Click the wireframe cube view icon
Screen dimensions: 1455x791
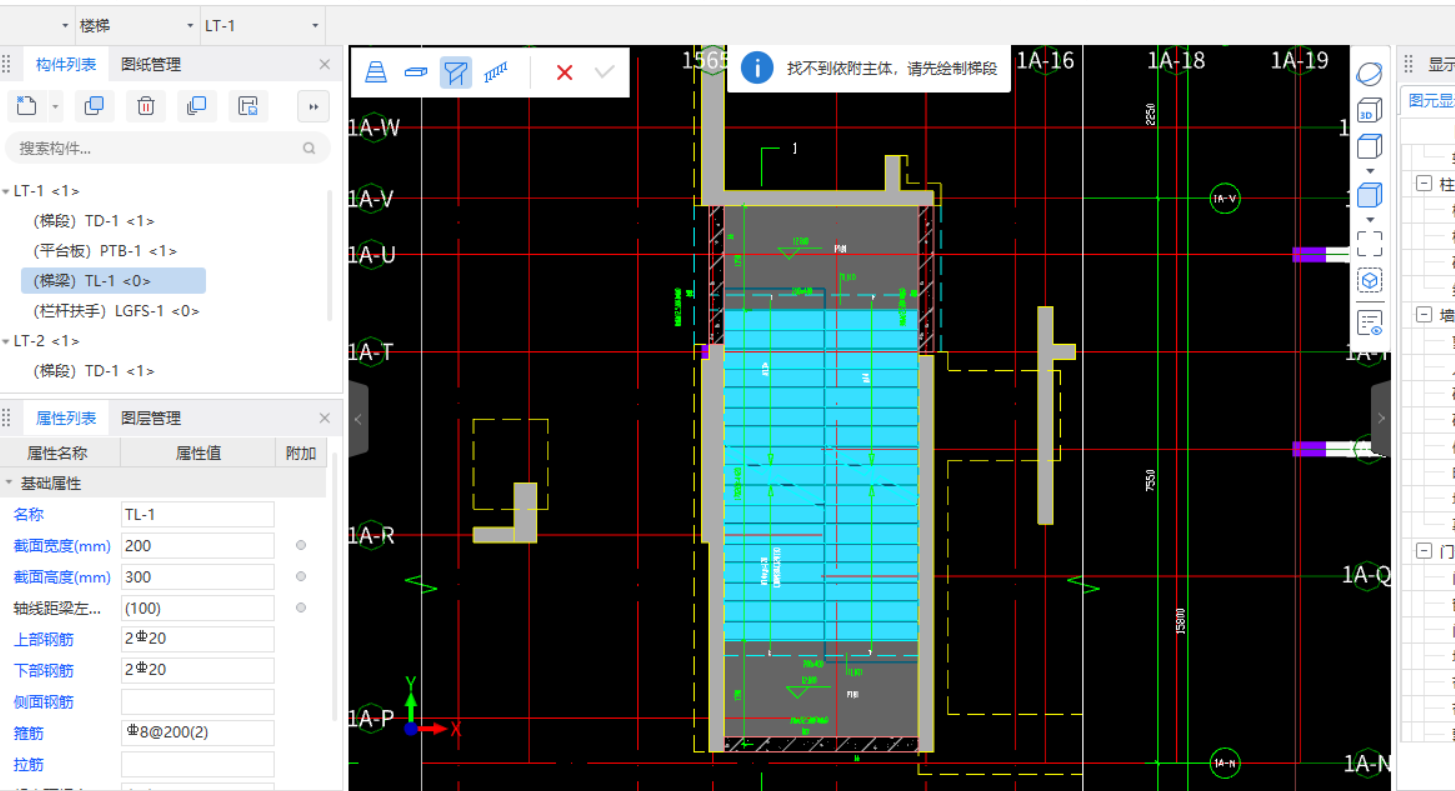(x=1369, y=146)
